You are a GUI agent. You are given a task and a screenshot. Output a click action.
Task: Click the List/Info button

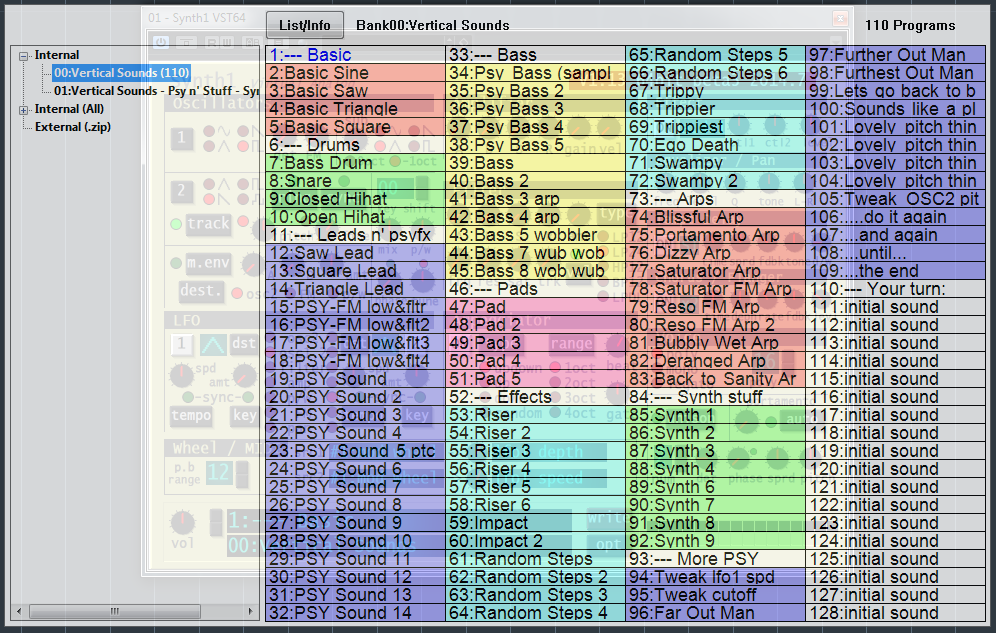[x=304, y=25]
